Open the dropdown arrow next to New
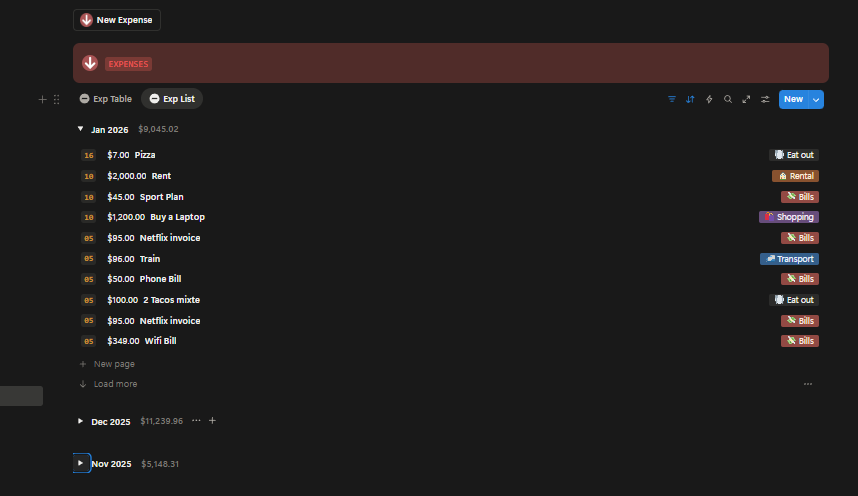This screenshot has width=858, height=496. tap(816, 100)
